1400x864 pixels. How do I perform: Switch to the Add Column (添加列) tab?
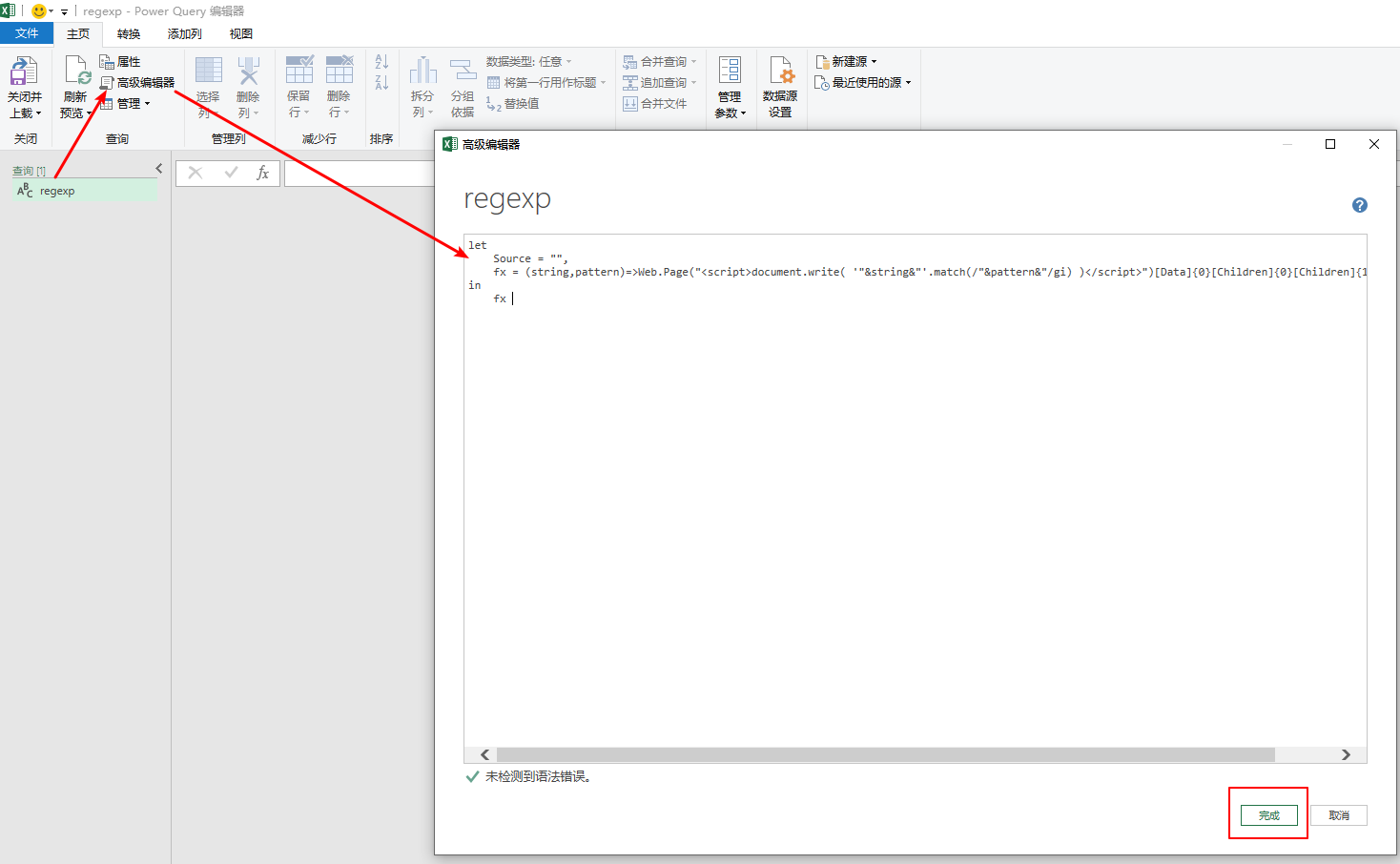tap(185, 34)
